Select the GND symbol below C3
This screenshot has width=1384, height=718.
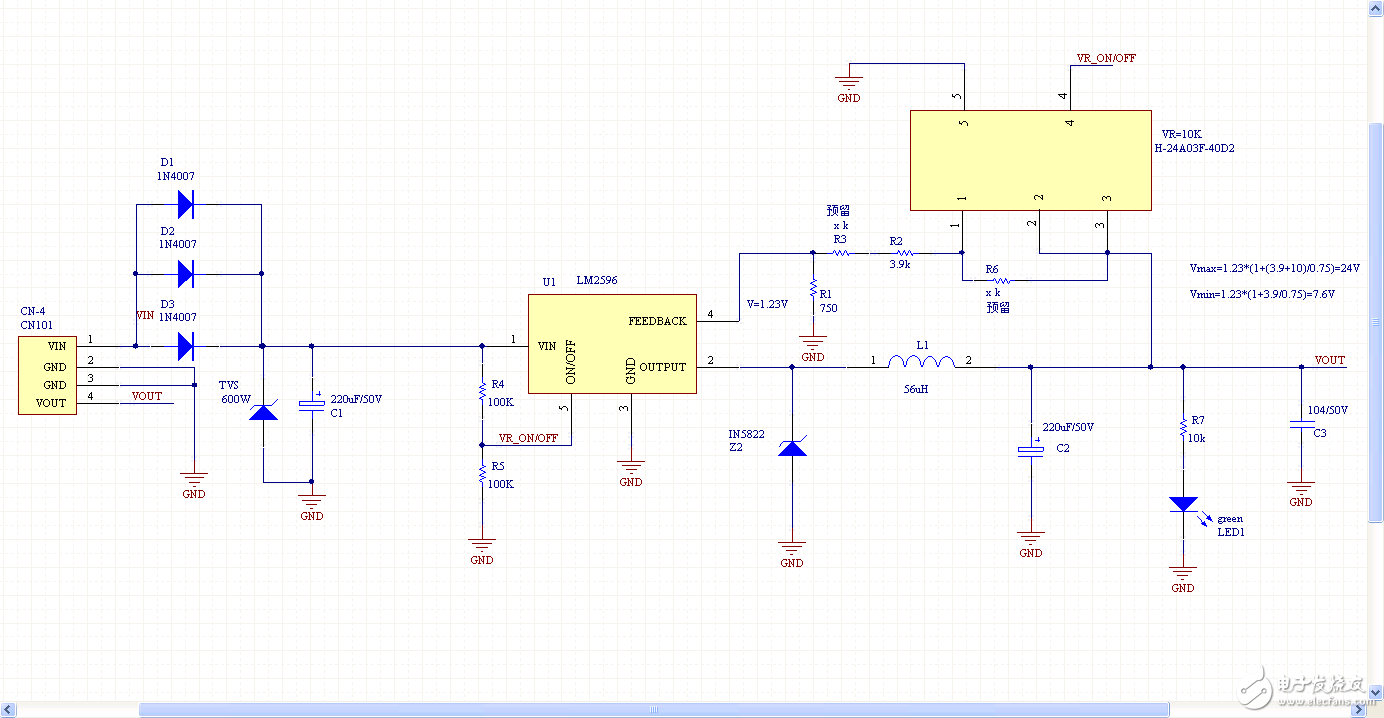click(1301, 492)
